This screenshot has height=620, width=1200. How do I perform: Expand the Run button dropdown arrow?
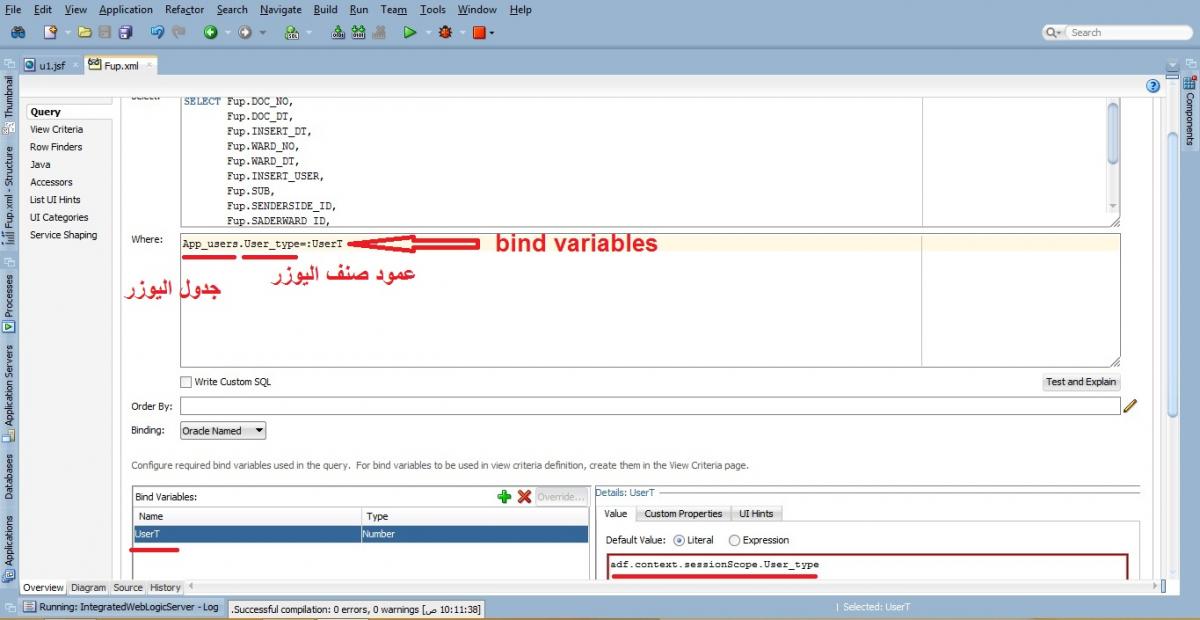pos(427,33)
